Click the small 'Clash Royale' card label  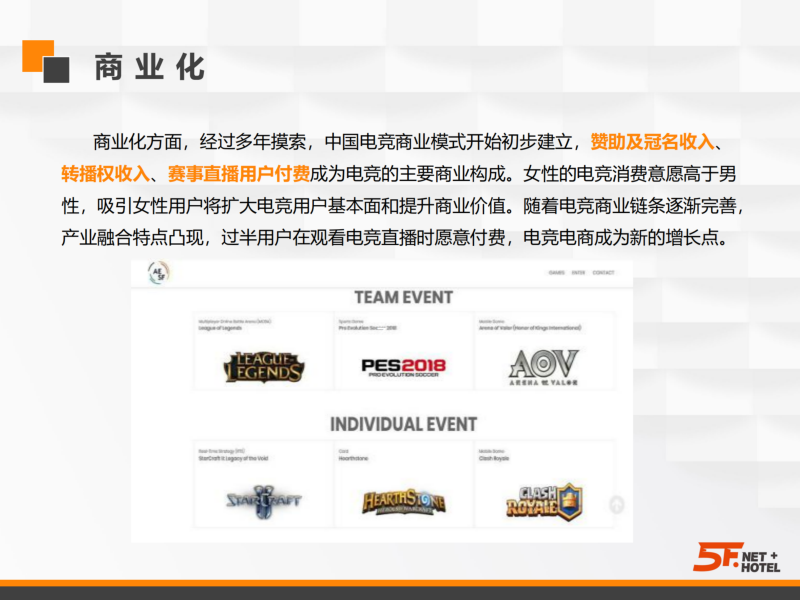click(x=493, y=458)
